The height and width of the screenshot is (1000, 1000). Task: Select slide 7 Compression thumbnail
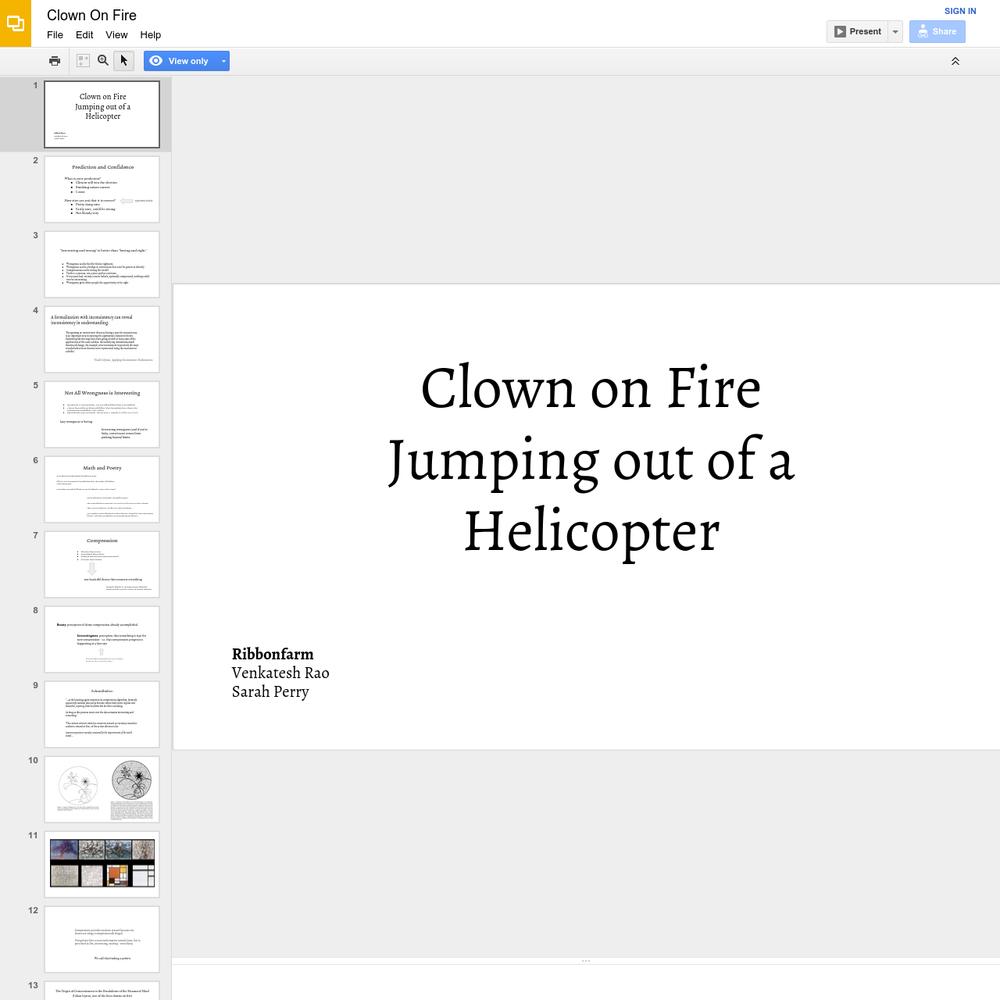[x=102, y=564]
